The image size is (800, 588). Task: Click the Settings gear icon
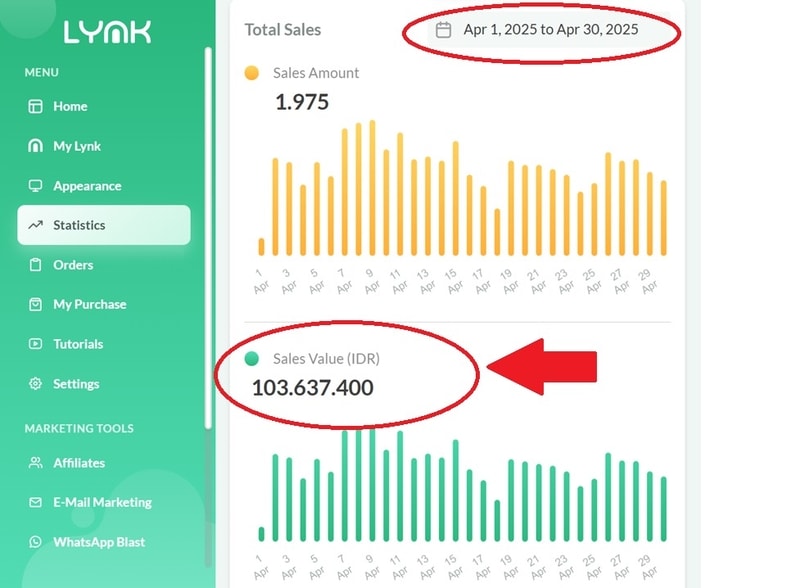36,384
